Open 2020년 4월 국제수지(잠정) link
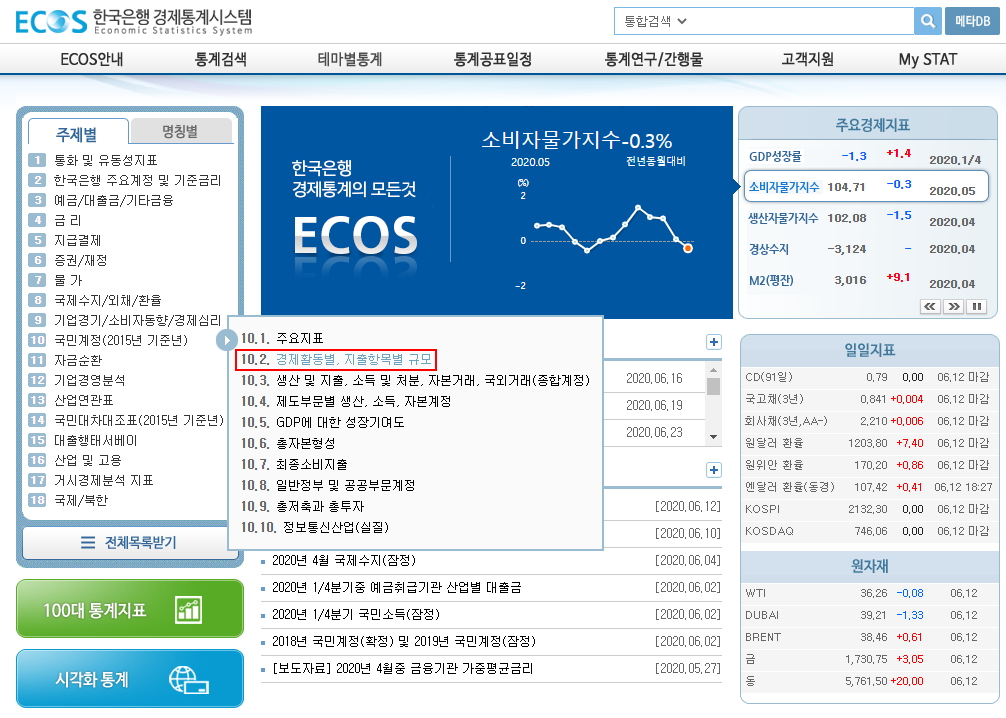 tap(344, 561)
